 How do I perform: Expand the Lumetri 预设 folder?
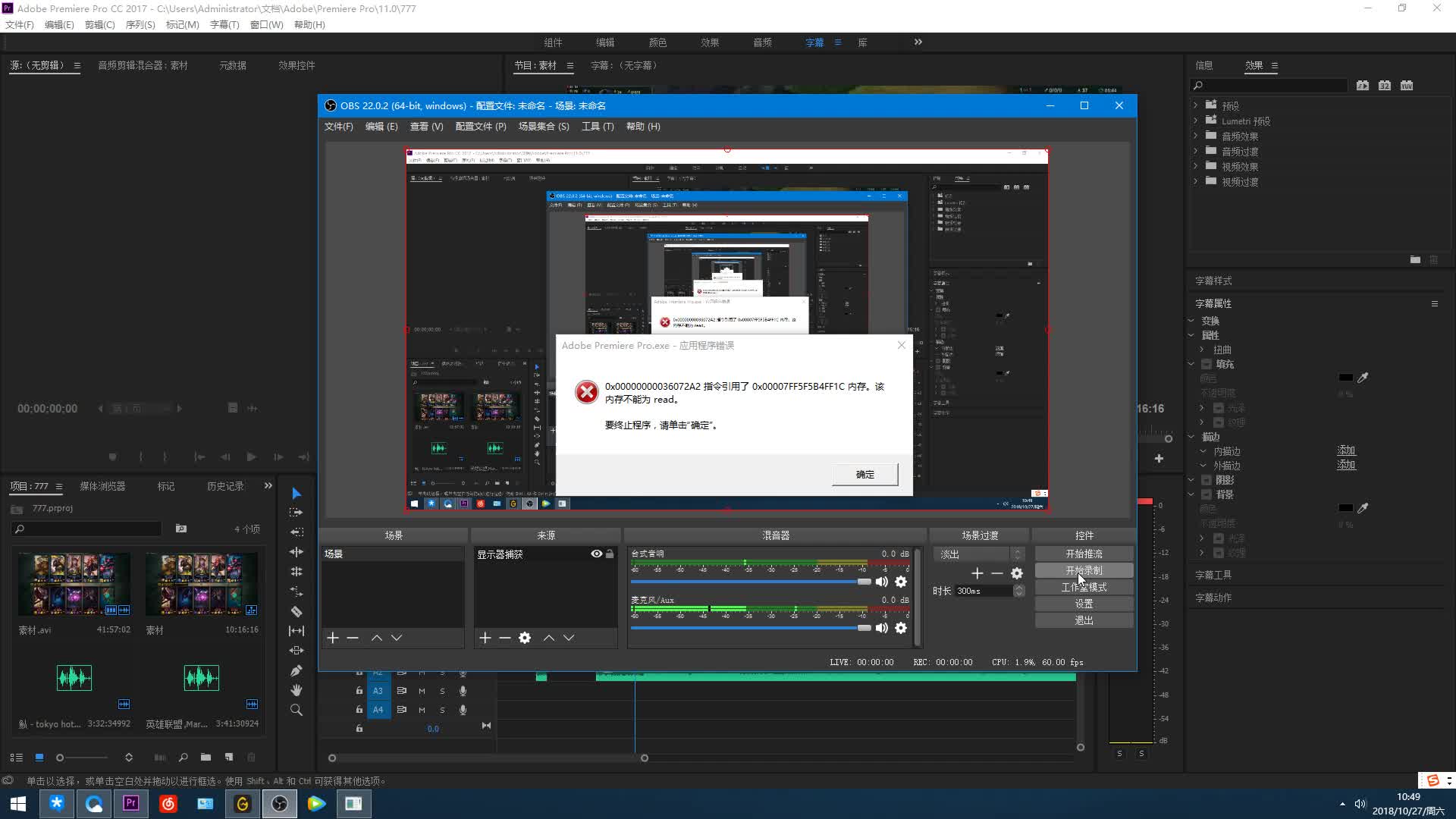[1196, 121]
